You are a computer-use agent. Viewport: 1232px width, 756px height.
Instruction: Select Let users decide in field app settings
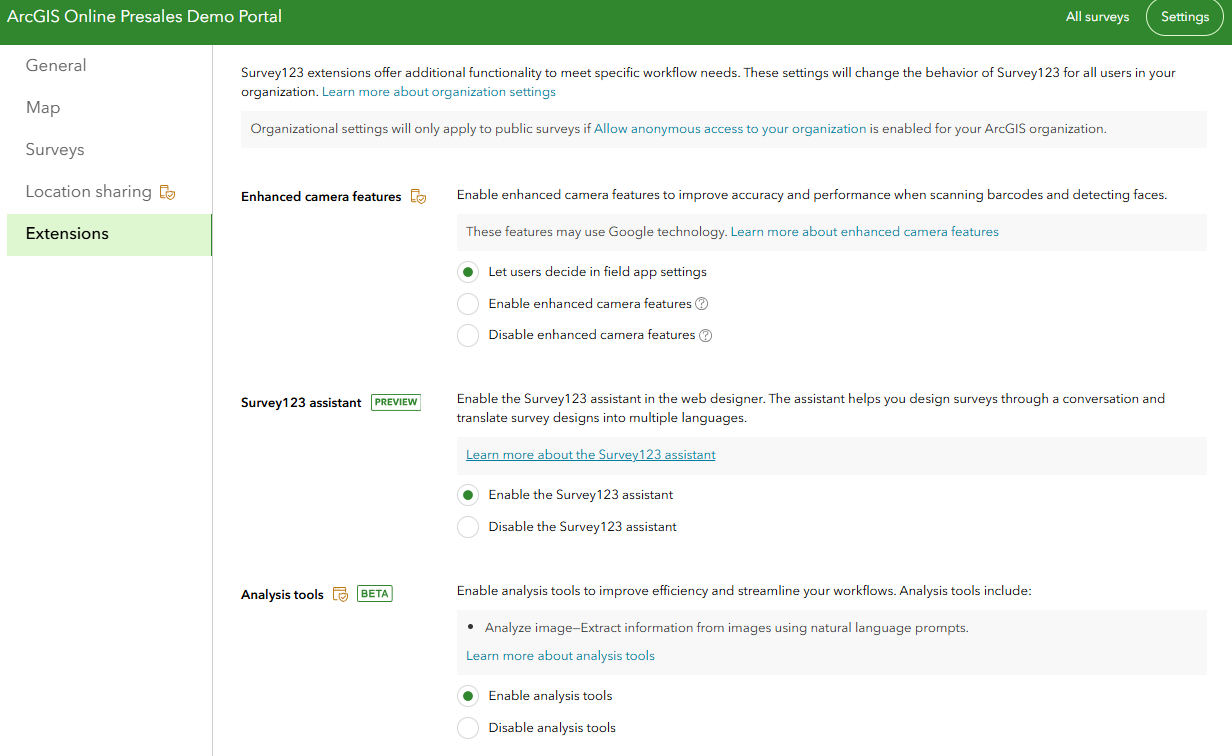click(467, 272)
